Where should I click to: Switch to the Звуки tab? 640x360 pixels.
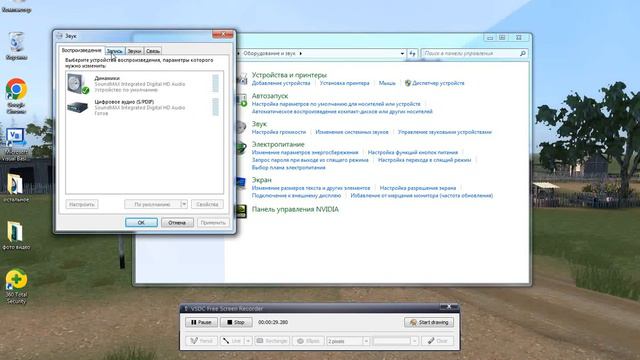pyautogui.click(x=134, y=51)
